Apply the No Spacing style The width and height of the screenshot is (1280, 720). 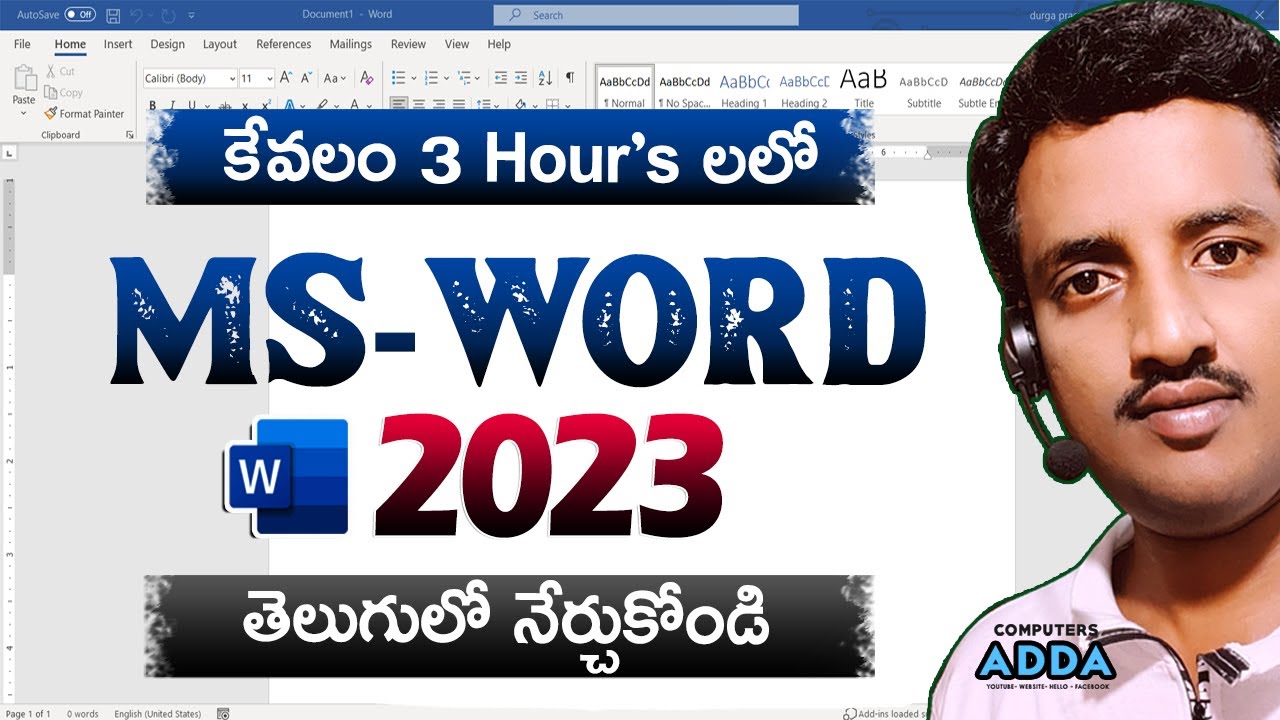[685, 89]
